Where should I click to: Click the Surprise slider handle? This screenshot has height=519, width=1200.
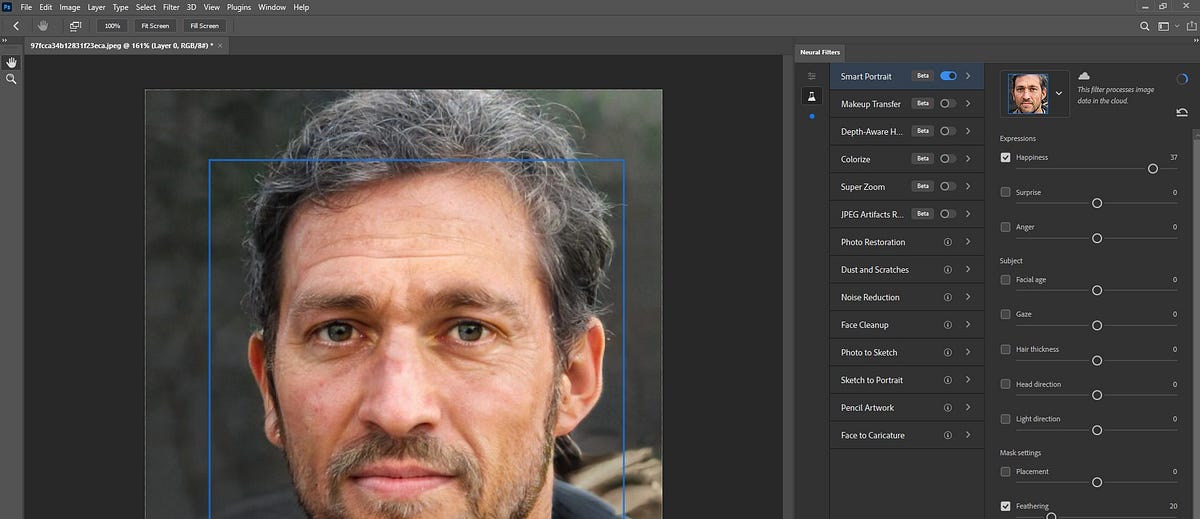click(1097, 203)
